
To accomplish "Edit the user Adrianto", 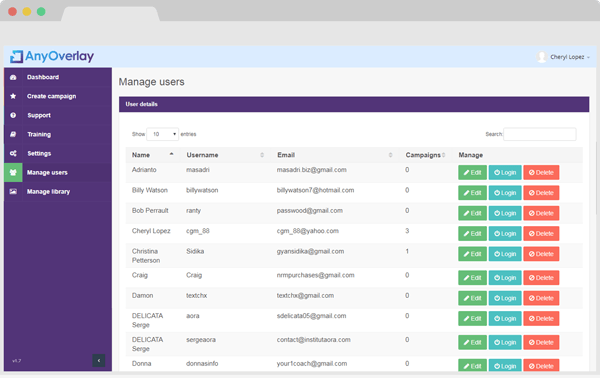I will [x=473, y=173].
